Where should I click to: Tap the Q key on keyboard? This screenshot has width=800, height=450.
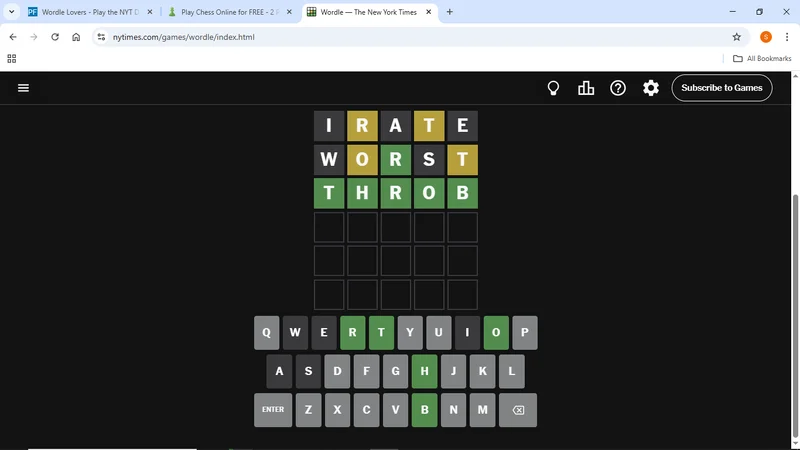[266, 333]
